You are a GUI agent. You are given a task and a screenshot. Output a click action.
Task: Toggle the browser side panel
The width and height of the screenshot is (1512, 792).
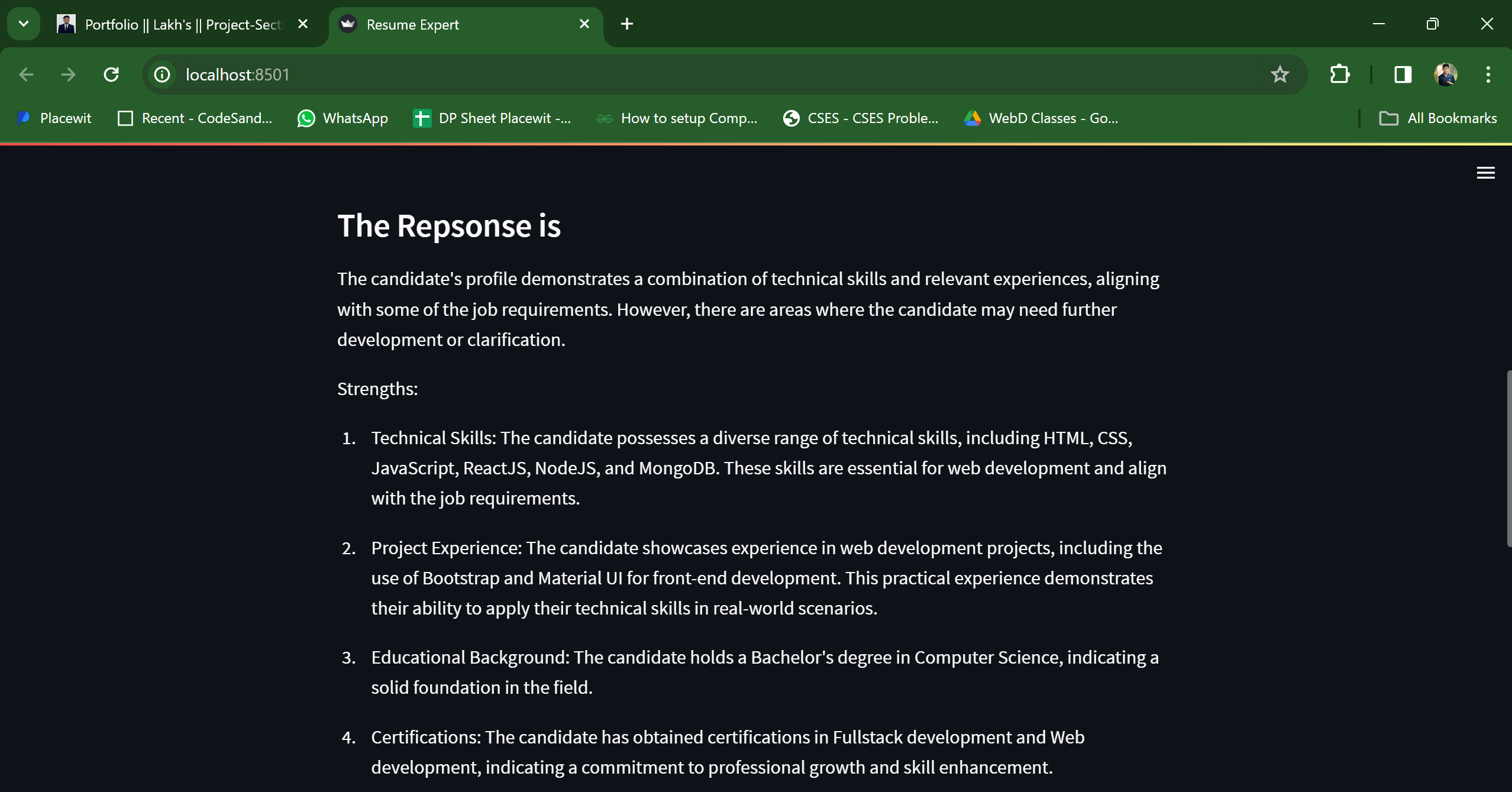(1403, 75)
